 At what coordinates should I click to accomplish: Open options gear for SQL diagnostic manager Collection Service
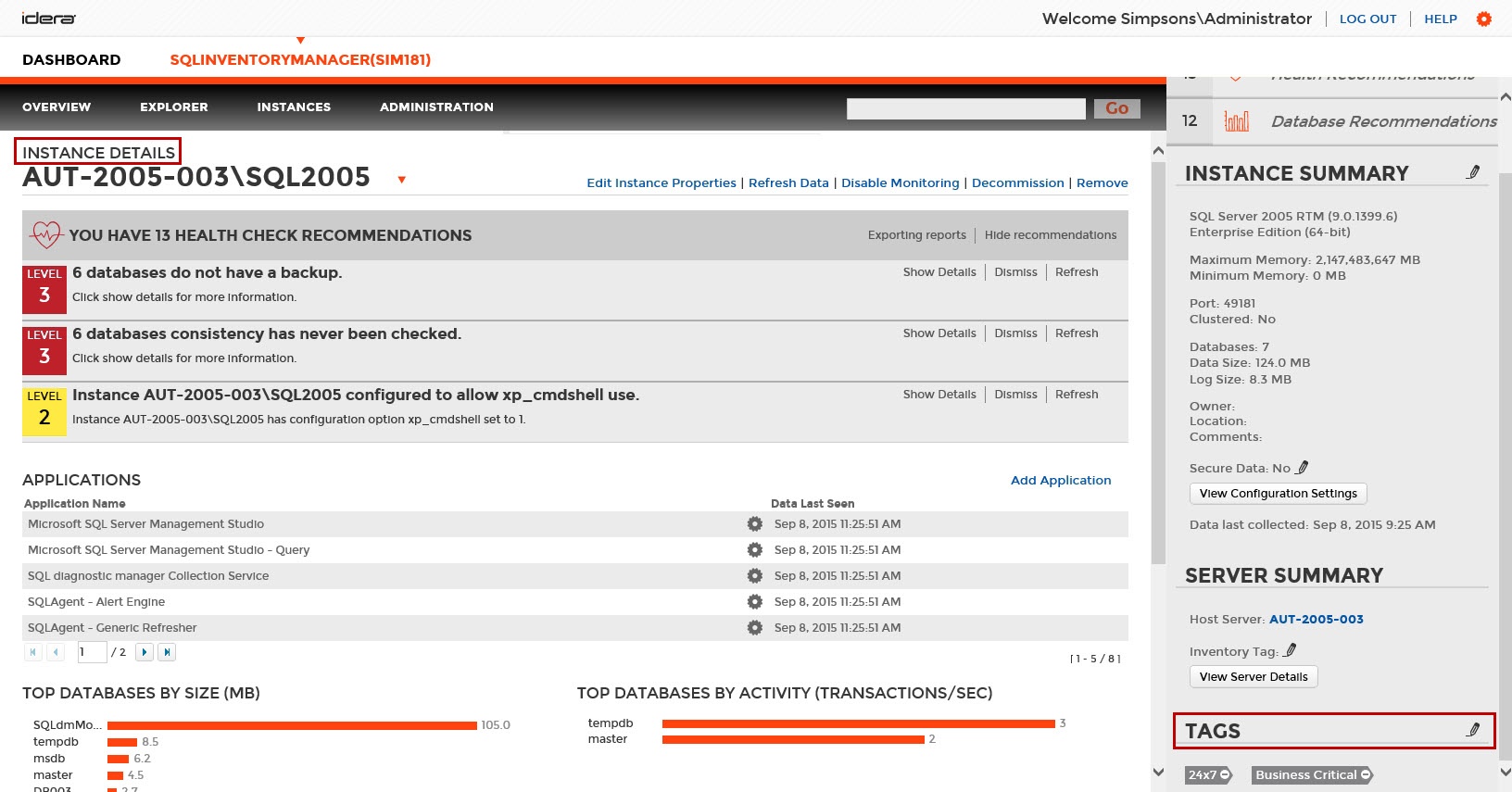(755, 576)
